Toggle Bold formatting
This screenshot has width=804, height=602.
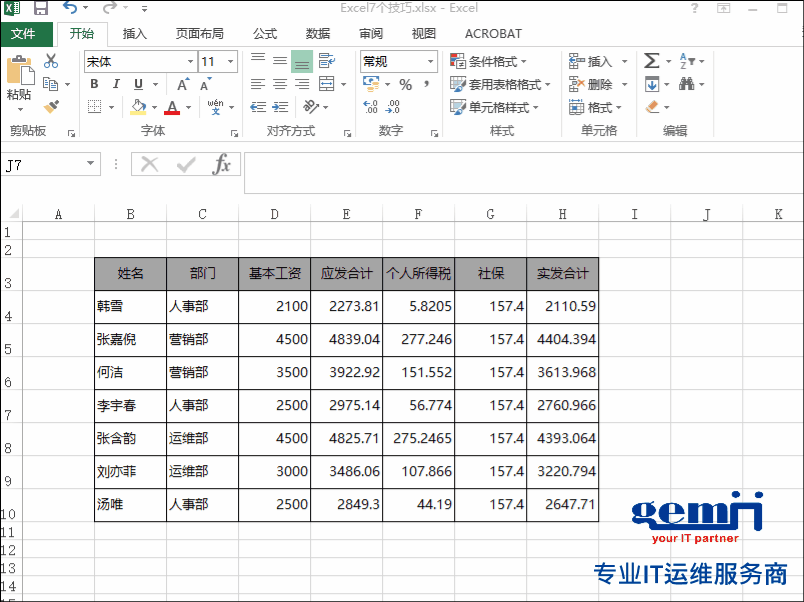tap(94, 84)
